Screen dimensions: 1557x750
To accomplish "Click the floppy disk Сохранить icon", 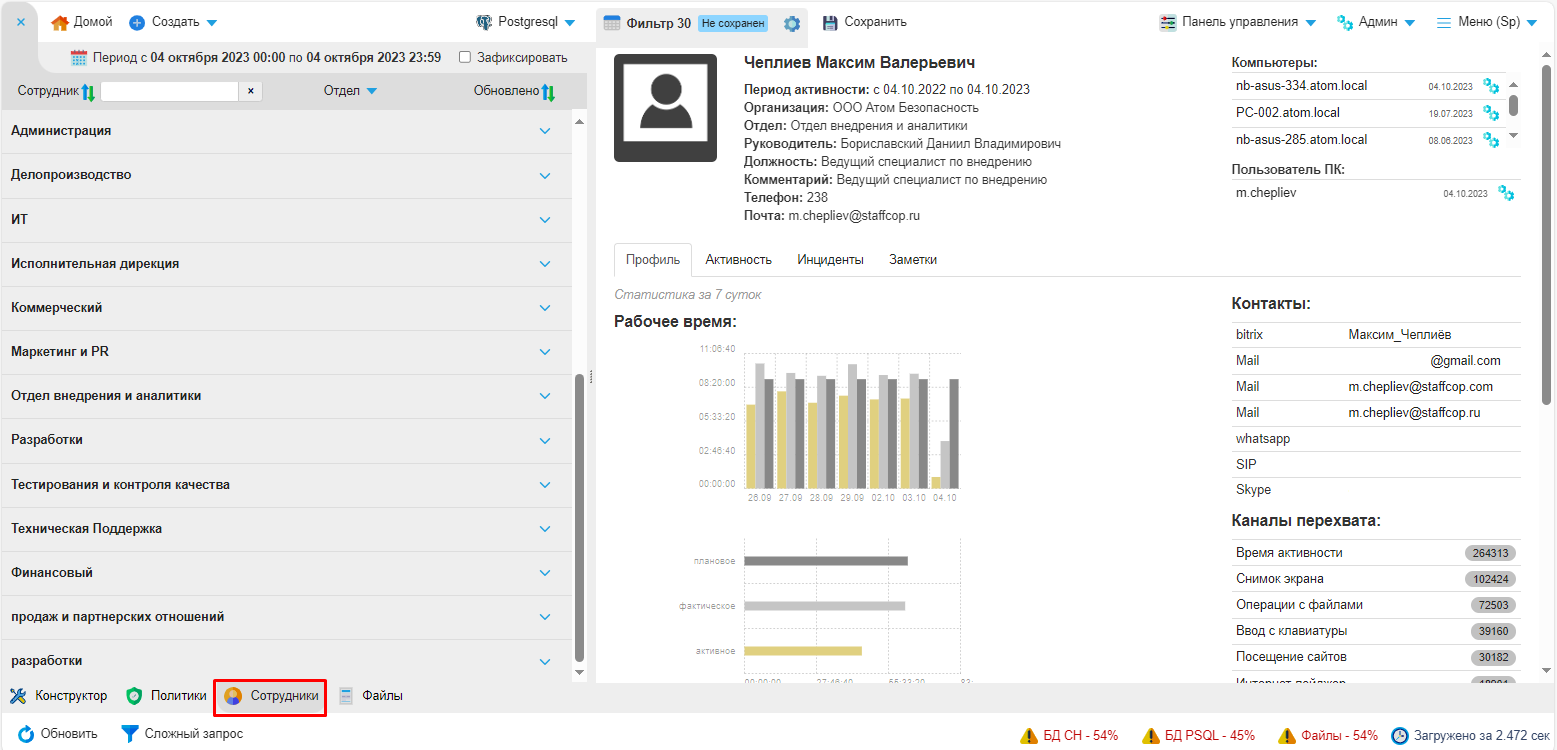I will [x=830, y=22].
